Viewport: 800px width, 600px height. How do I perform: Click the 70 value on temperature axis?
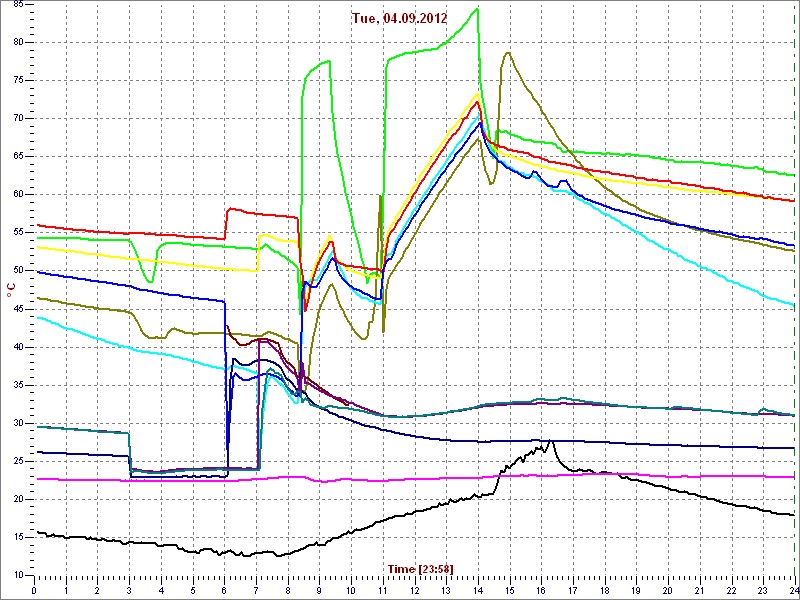click(17, 118)
